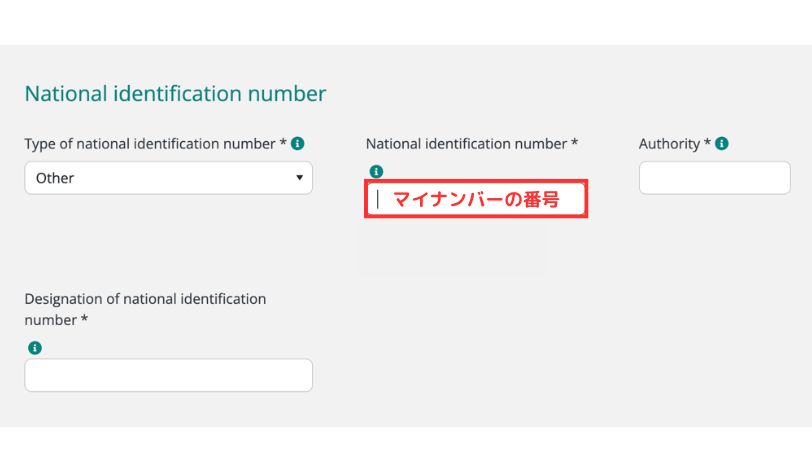
Task: Focus the red-highlighted National identification number field
Action: pyautogui.click(x=475, y=199)
